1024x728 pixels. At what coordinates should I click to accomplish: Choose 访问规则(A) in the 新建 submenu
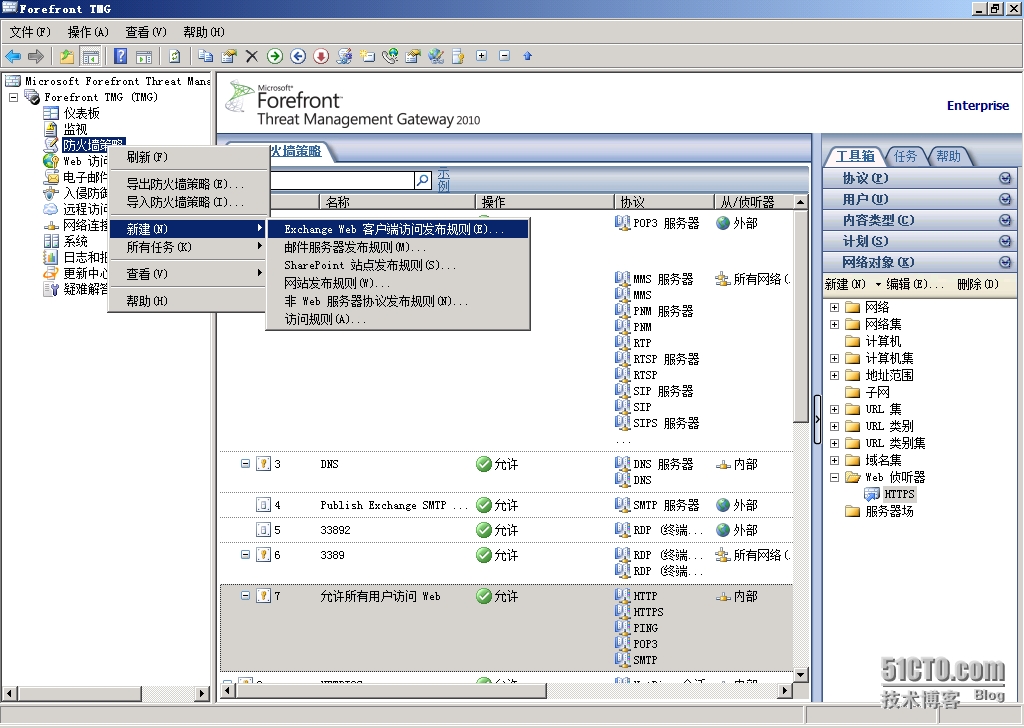coord(325,319)
